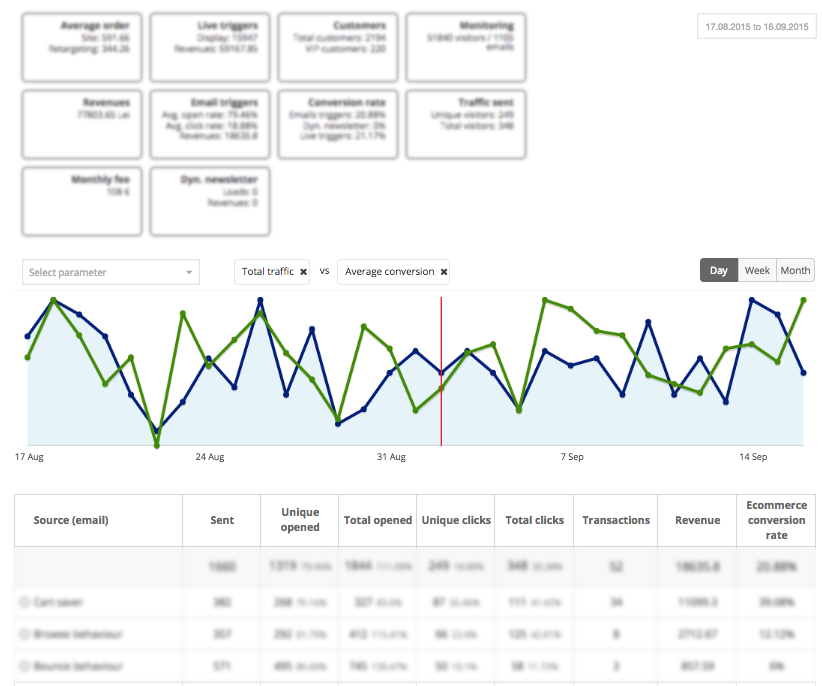The height and width of the screenshot is (686, 822).
Task: Click the 31 Aug axis label
Action: [x=391, y=456]
